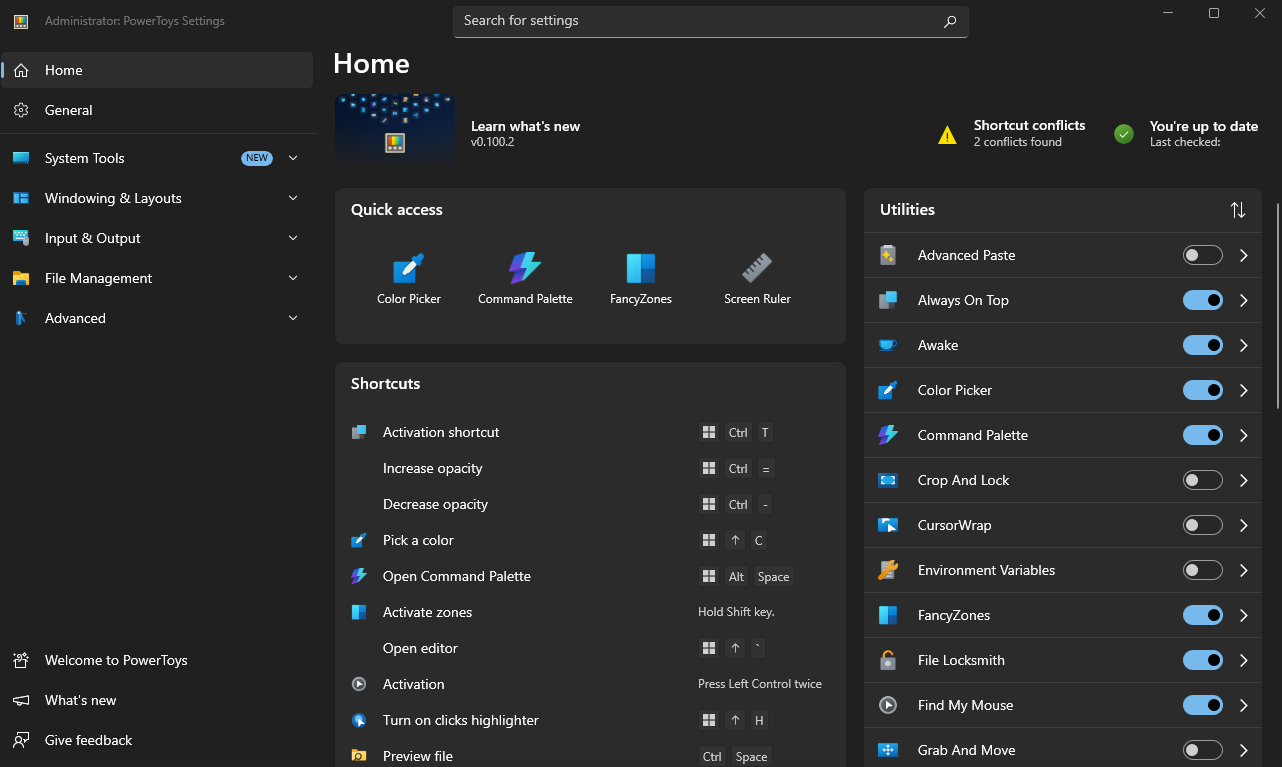This screenshot has height=767, width=1282.
Task: Click the Activate zones icon in Shortcuts
Action: (359, 612)
